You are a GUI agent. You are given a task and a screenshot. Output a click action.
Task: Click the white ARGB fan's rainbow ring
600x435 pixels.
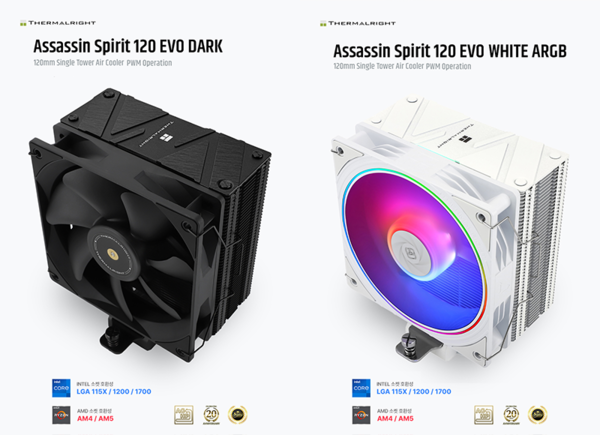pos(415,251)
